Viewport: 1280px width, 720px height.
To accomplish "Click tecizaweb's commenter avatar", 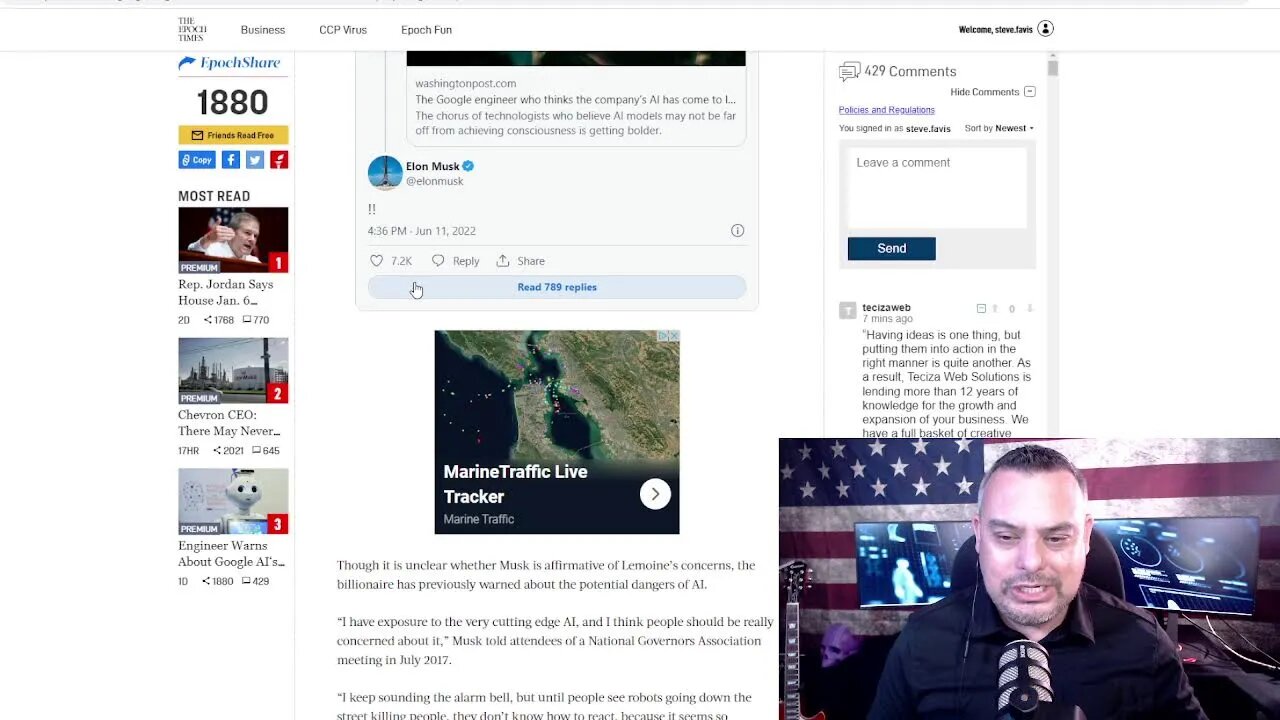I will (x=847, y=311).
